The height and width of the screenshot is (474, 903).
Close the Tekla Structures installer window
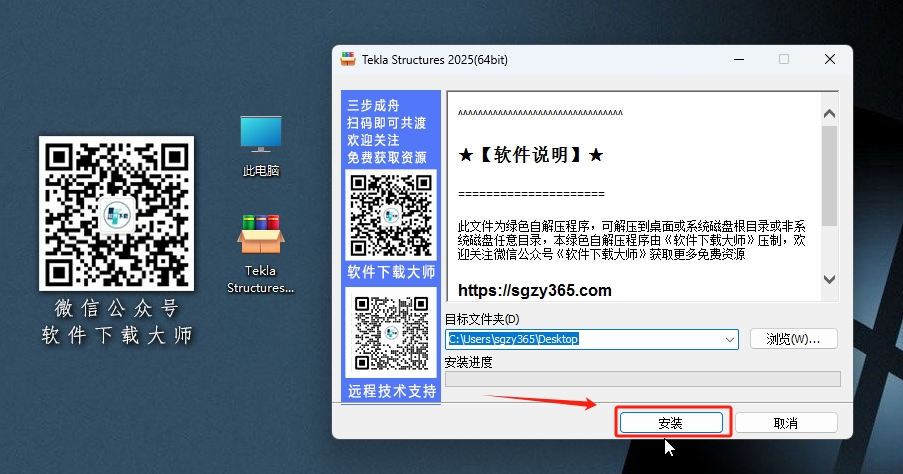(x=829, y=59)
